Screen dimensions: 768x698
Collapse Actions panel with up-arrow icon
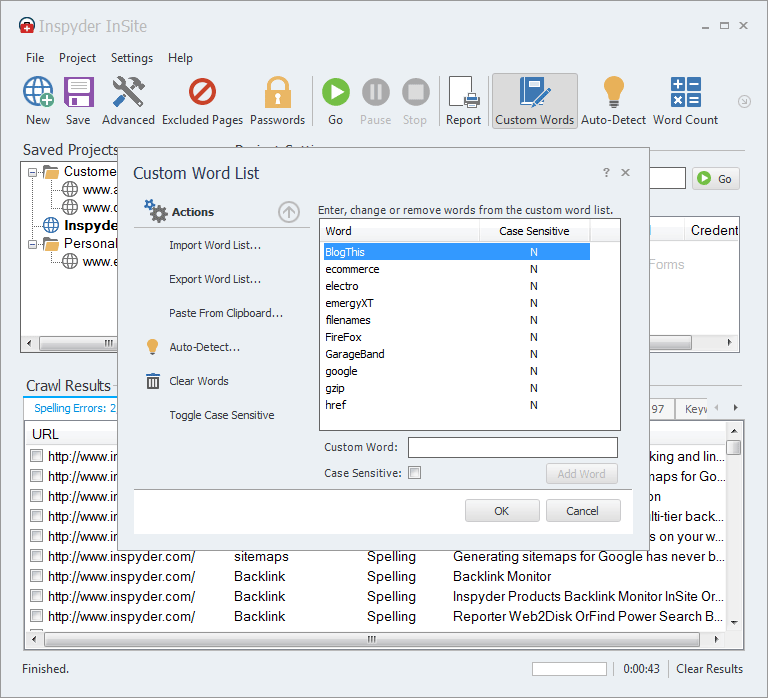289,212
